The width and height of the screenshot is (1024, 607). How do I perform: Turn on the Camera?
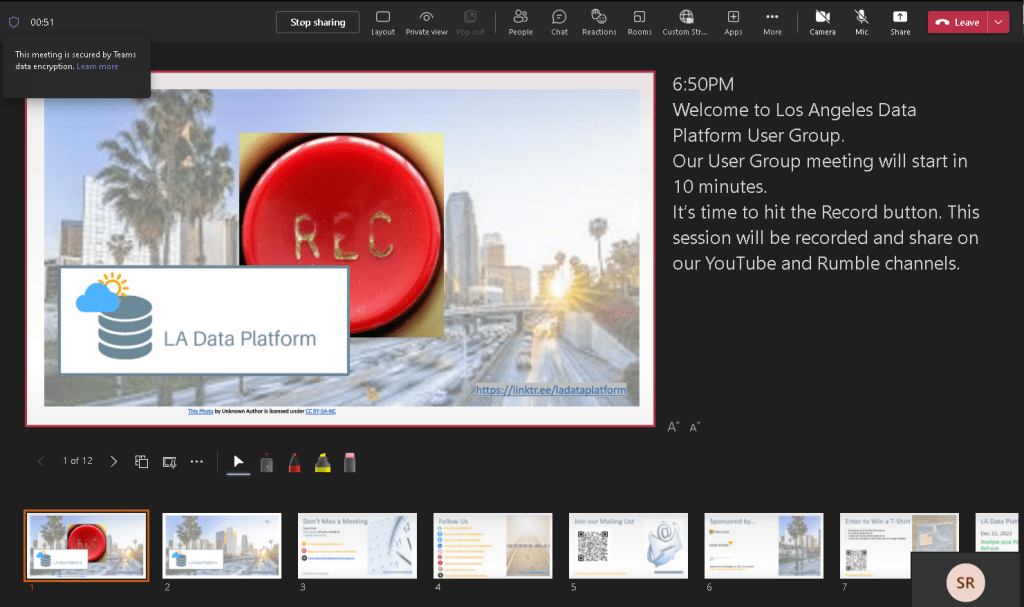(x=822, y=21)
